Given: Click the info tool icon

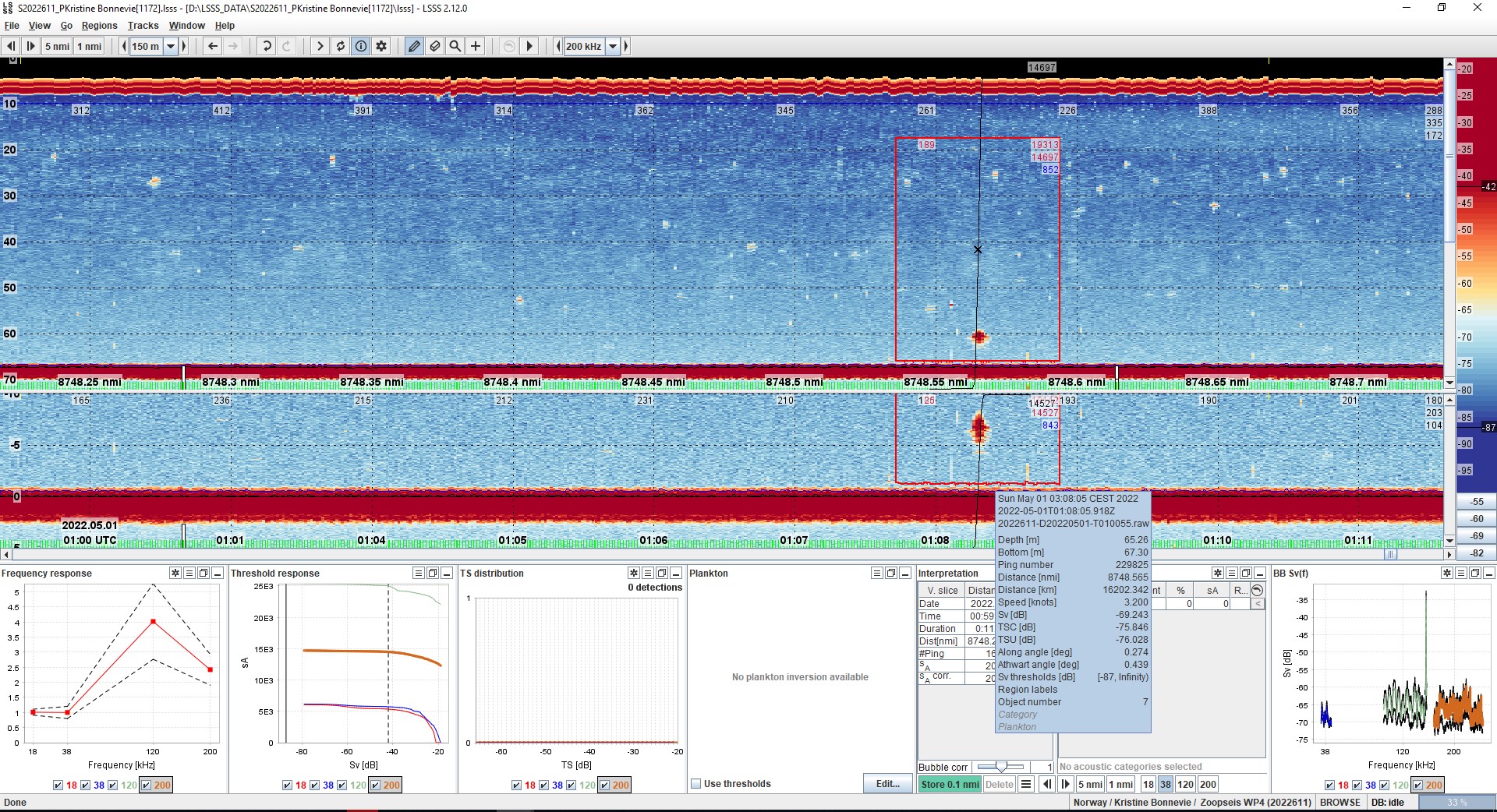Looking at the screenshot, I should coord(360,46).
